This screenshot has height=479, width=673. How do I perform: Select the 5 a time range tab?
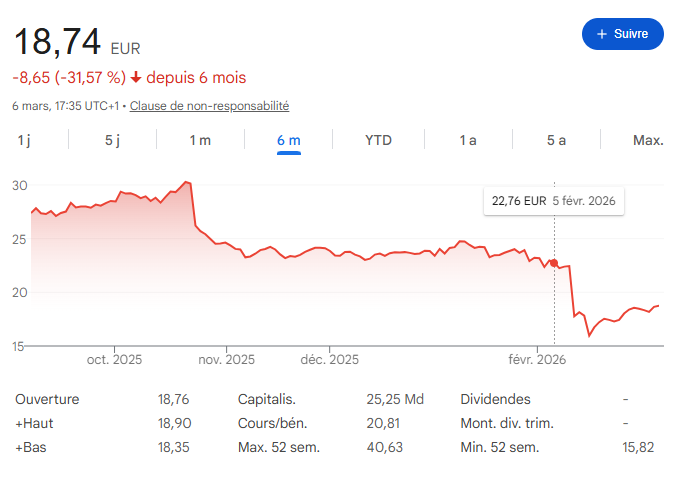click(556, 140)
